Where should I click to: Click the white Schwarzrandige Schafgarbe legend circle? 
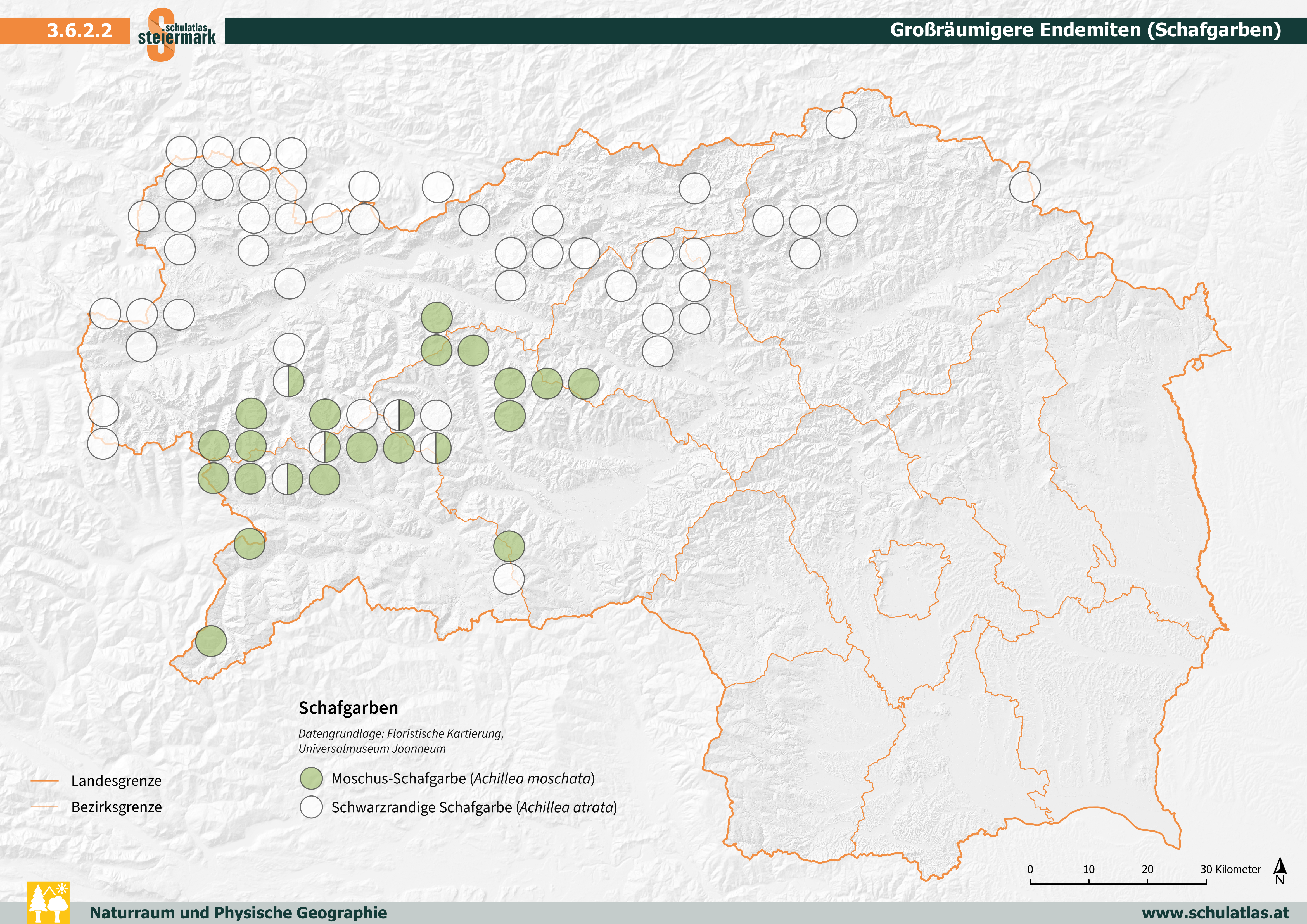tap(311, 807)
